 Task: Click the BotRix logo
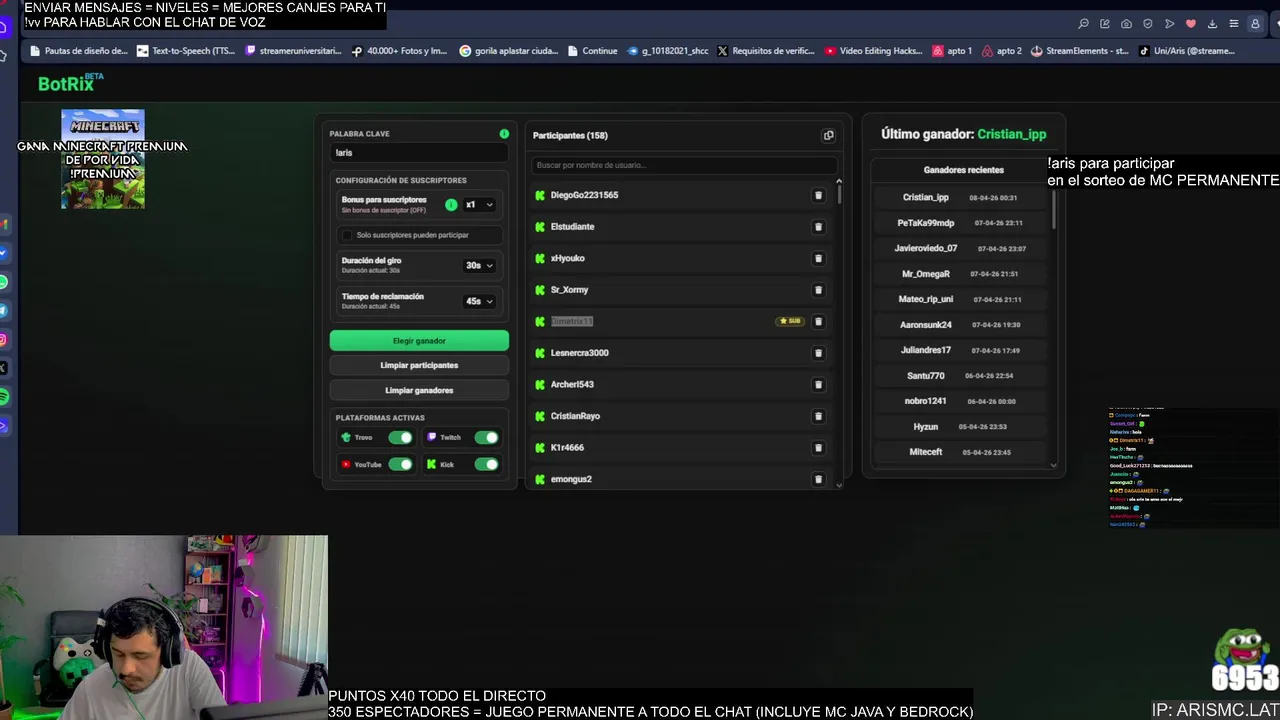click(70, 83)
